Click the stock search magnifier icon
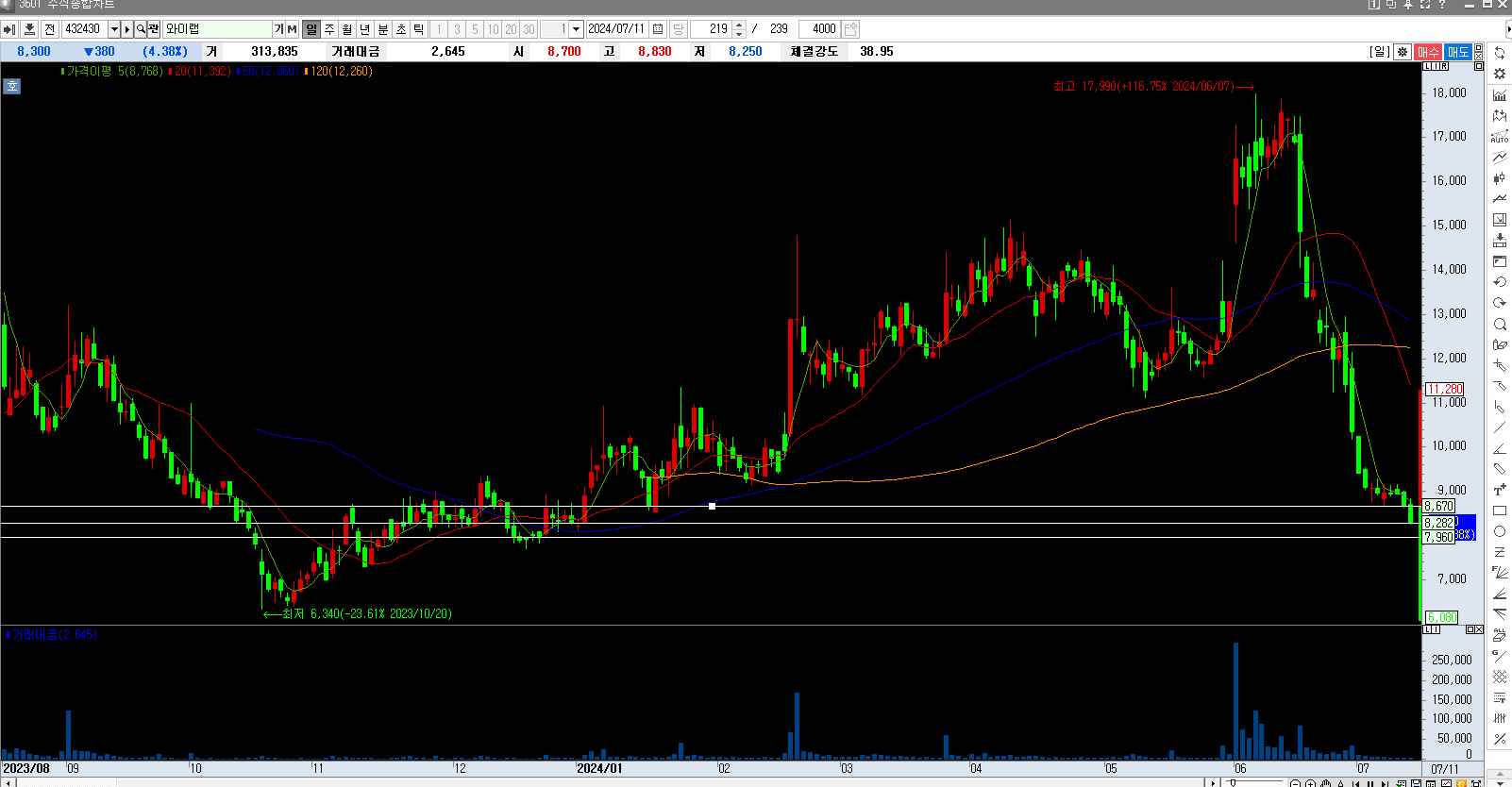This screenshot has width=1512, height=787. (x=141, y=29)
